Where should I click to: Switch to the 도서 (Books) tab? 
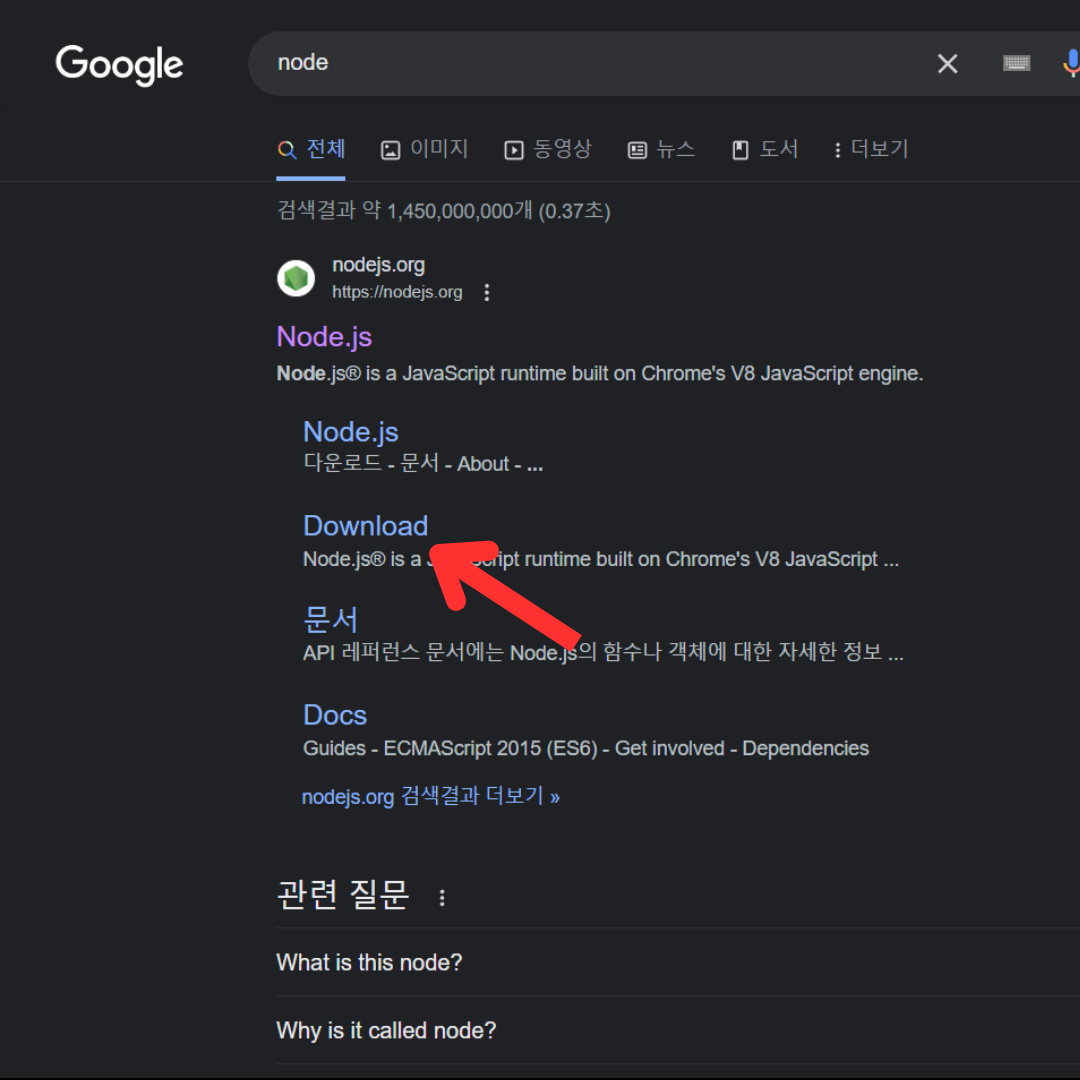(x=765, y=149)
